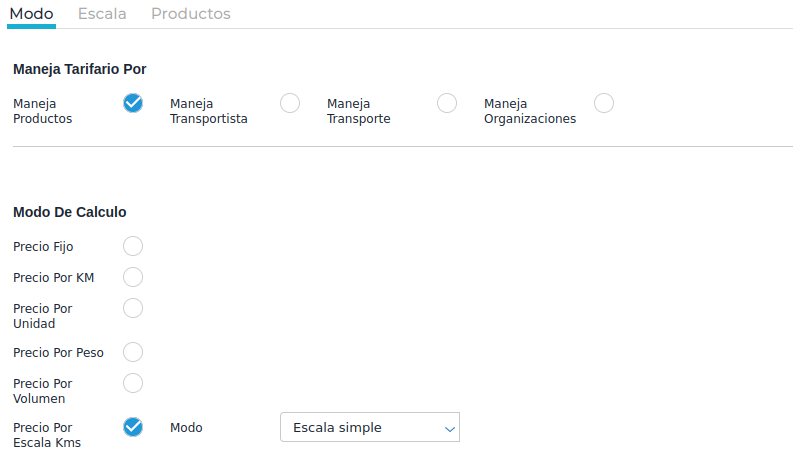Screen dimensions: 793x452
Task: Click the Precio Por Escala Kms label text
Action: click(x=47, y=435)
